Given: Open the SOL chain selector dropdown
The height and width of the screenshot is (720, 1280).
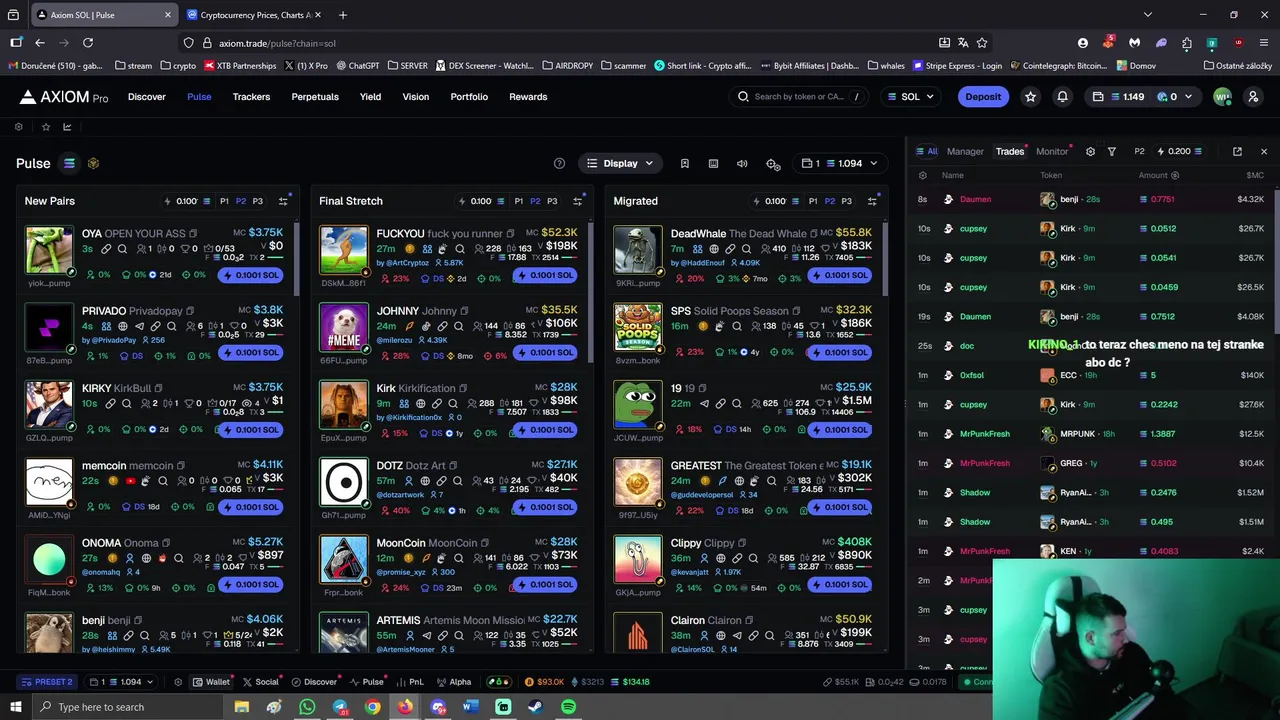Looking at the screenshot, I should 910,97.
